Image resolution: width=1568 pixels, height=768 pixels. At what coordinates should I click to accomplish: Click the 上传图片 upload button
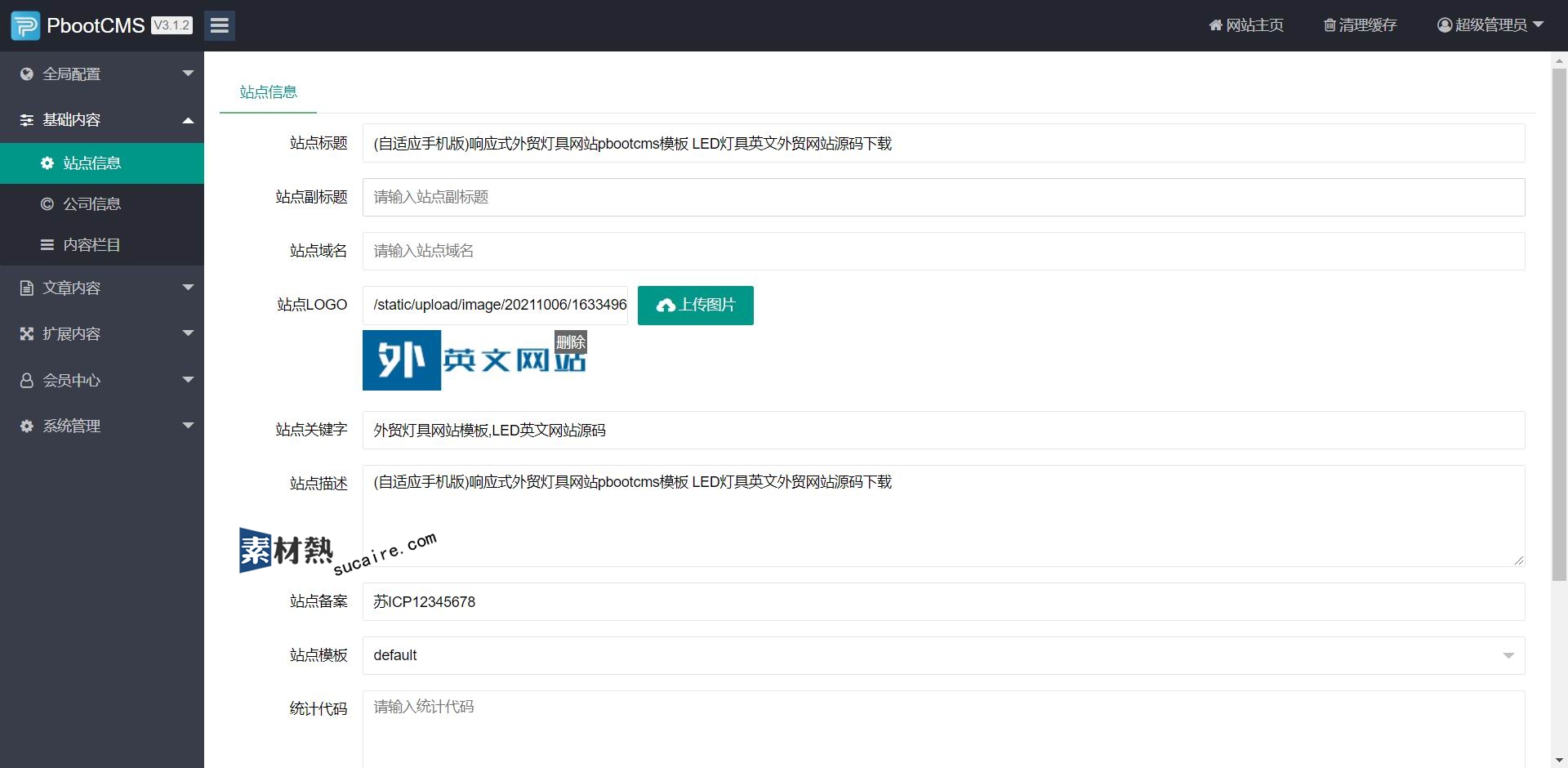tap(695, 306)
